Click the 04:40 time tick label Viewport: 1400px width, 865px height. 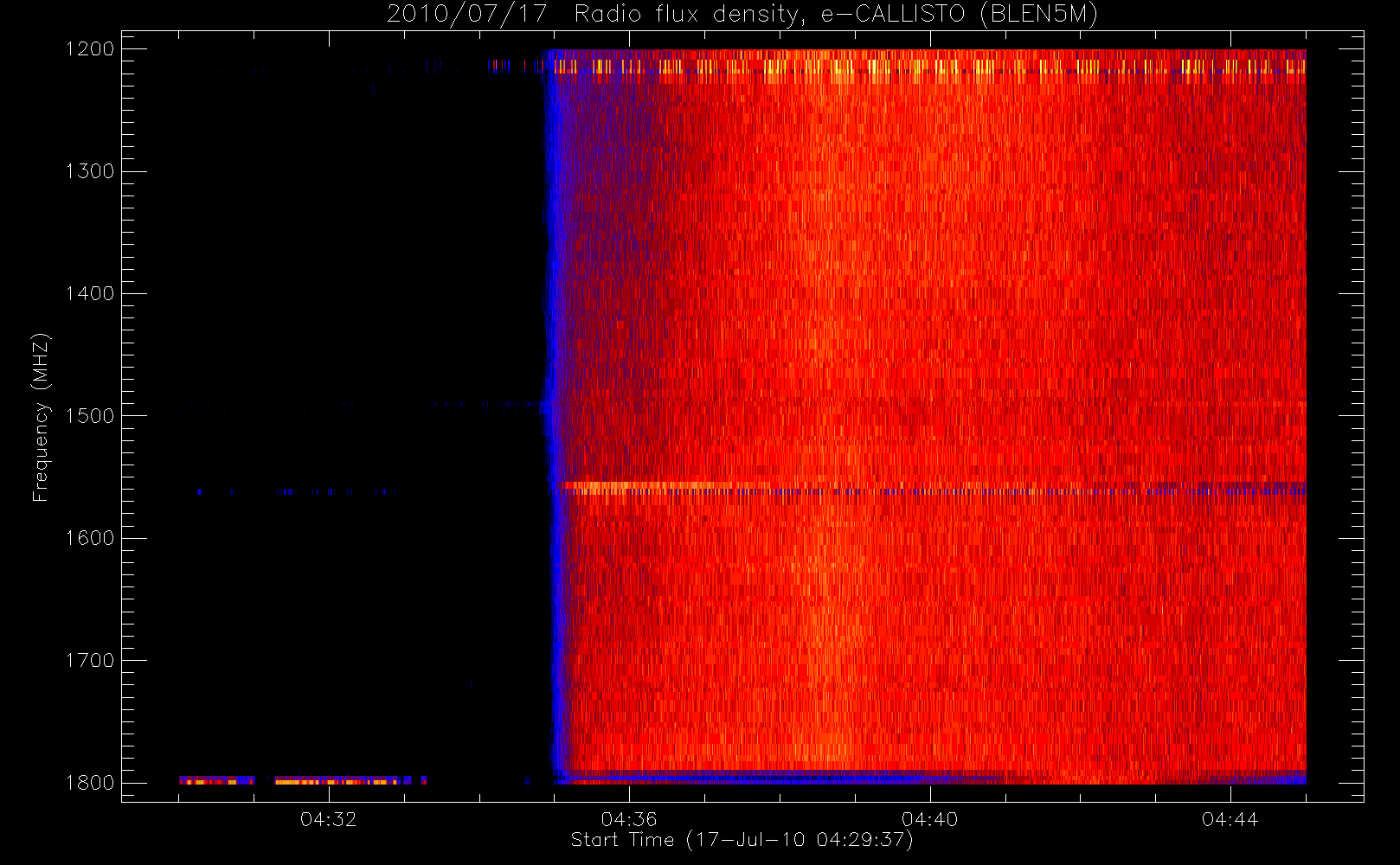(930, 819)
